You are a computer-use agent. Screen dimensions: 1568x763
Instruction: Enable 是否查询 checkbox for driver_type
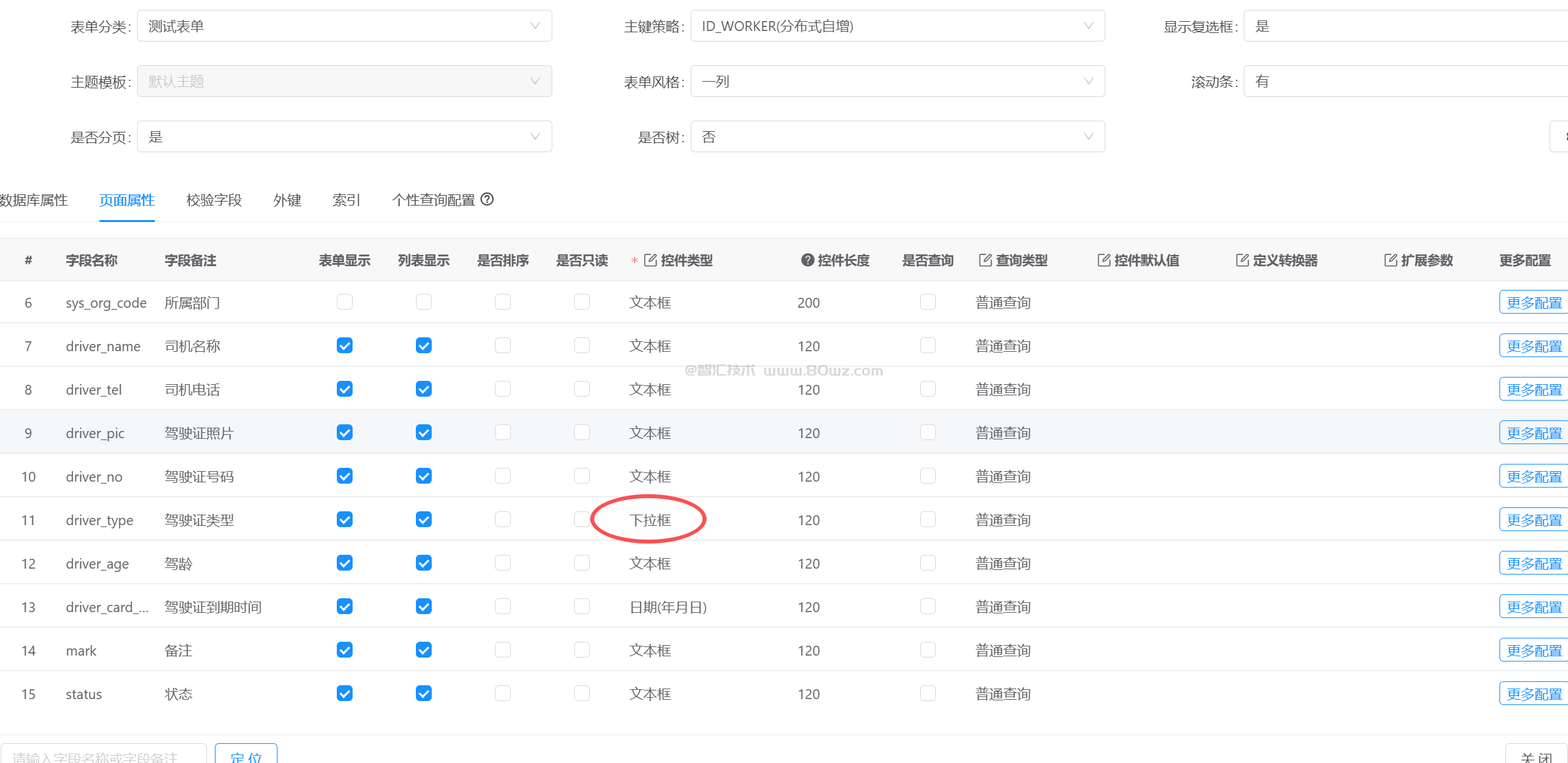point(928,519)
